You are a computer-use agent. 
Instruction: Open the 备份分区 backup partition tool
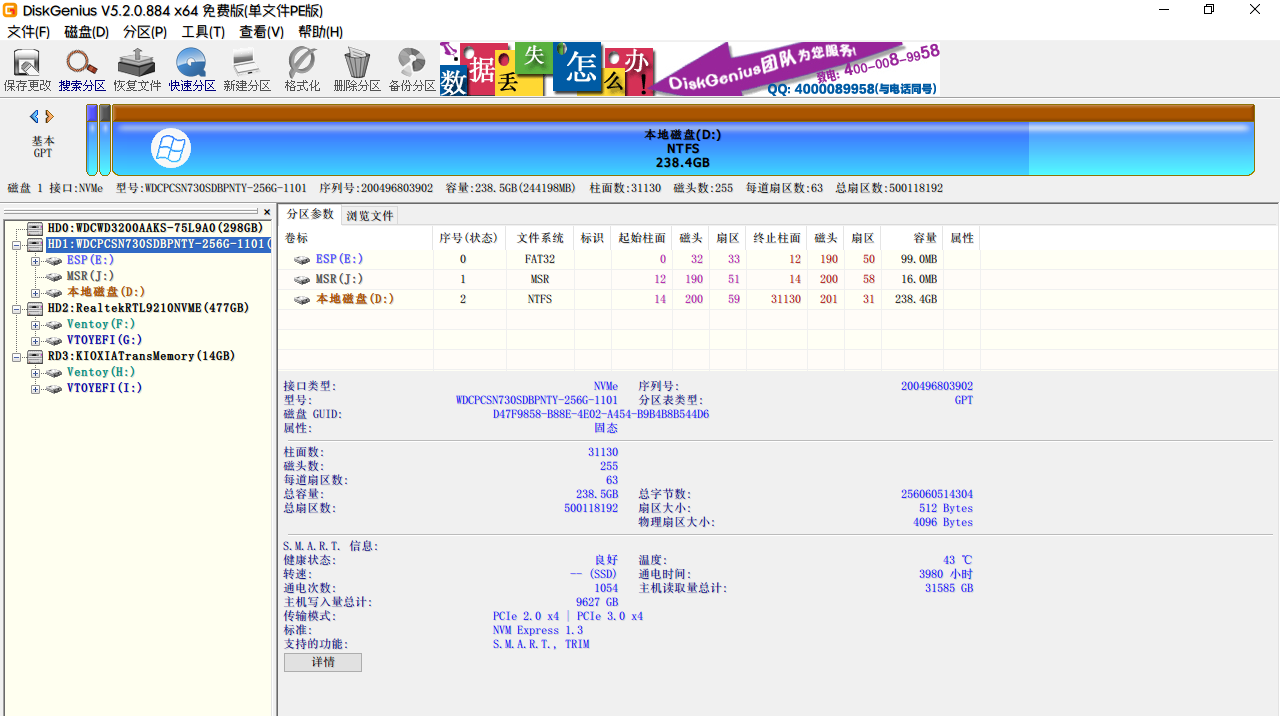pyautogui.click(x=412, y=68)
